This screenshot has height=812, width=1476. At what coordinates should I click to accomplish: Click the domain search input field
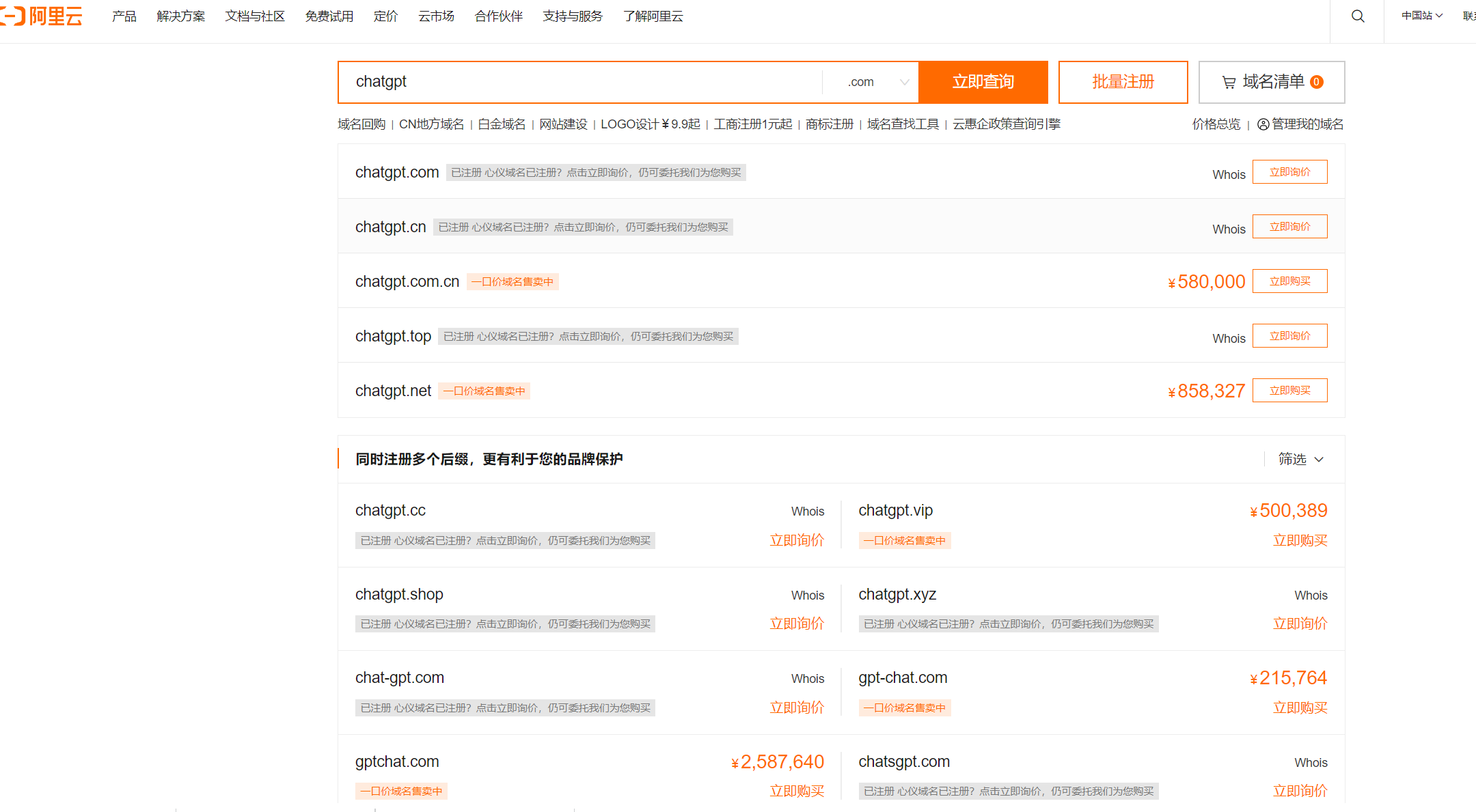click(581, 82)
